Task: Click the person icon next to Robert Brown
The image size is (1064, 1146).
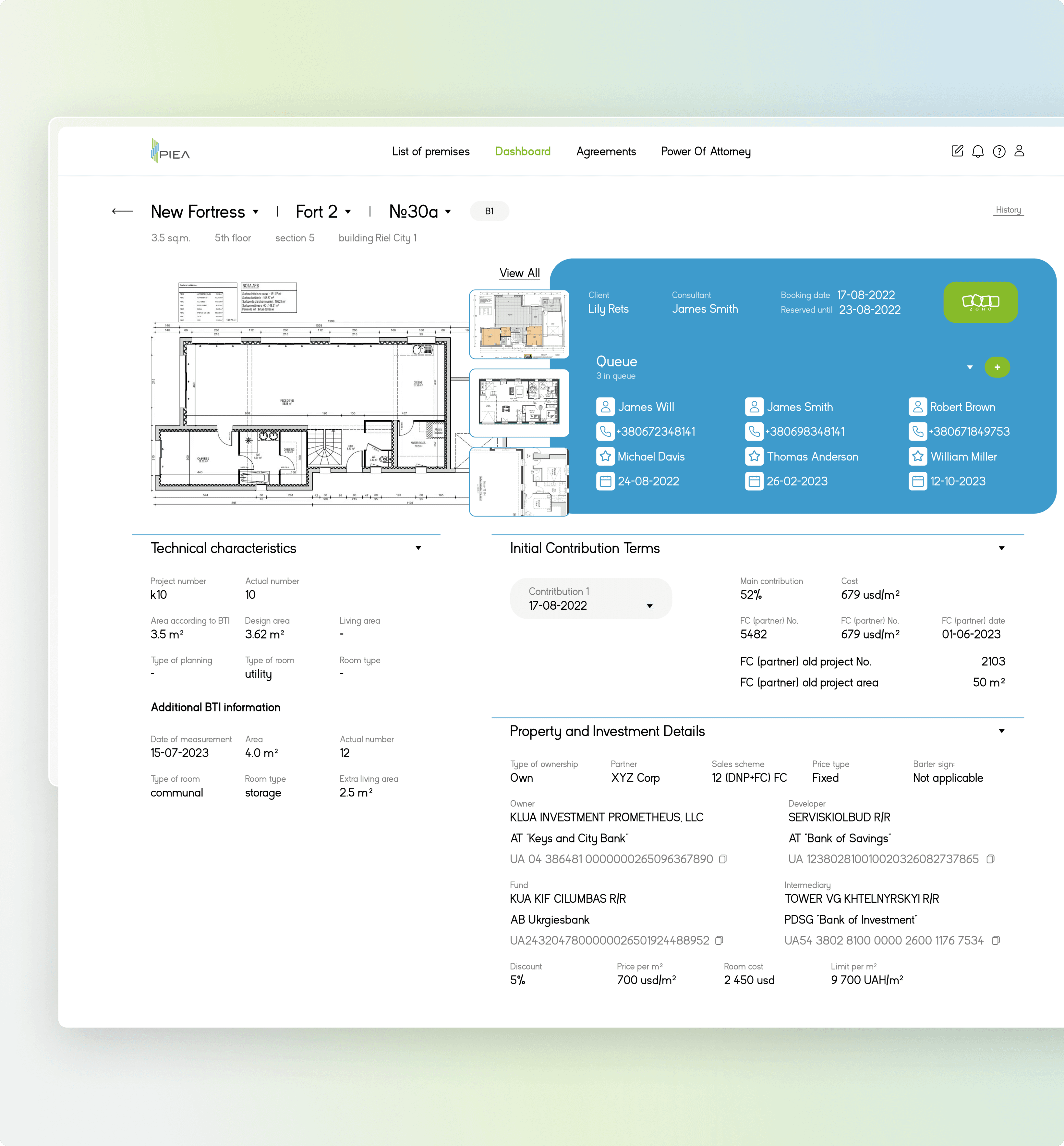Action: coord(918,407)
